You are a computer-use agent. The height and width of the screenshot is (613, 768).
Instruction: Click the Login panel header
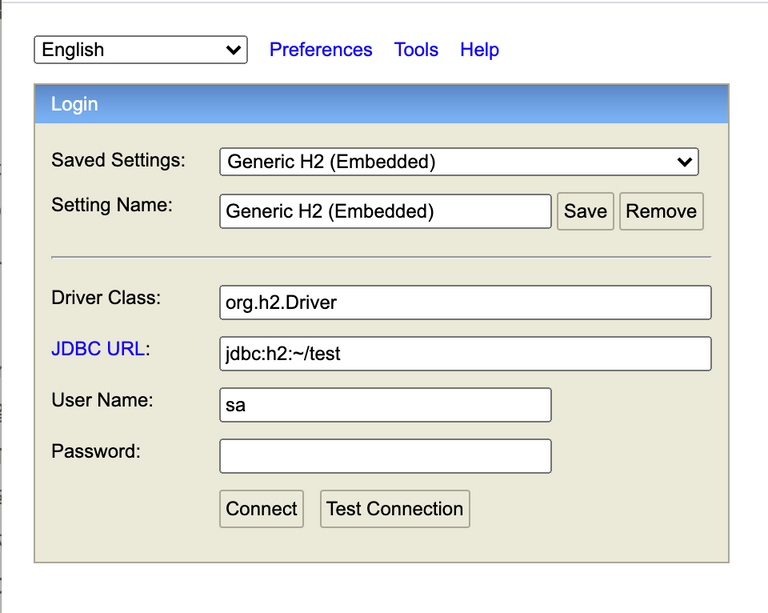pyautogui.click(x=382, y=104)
